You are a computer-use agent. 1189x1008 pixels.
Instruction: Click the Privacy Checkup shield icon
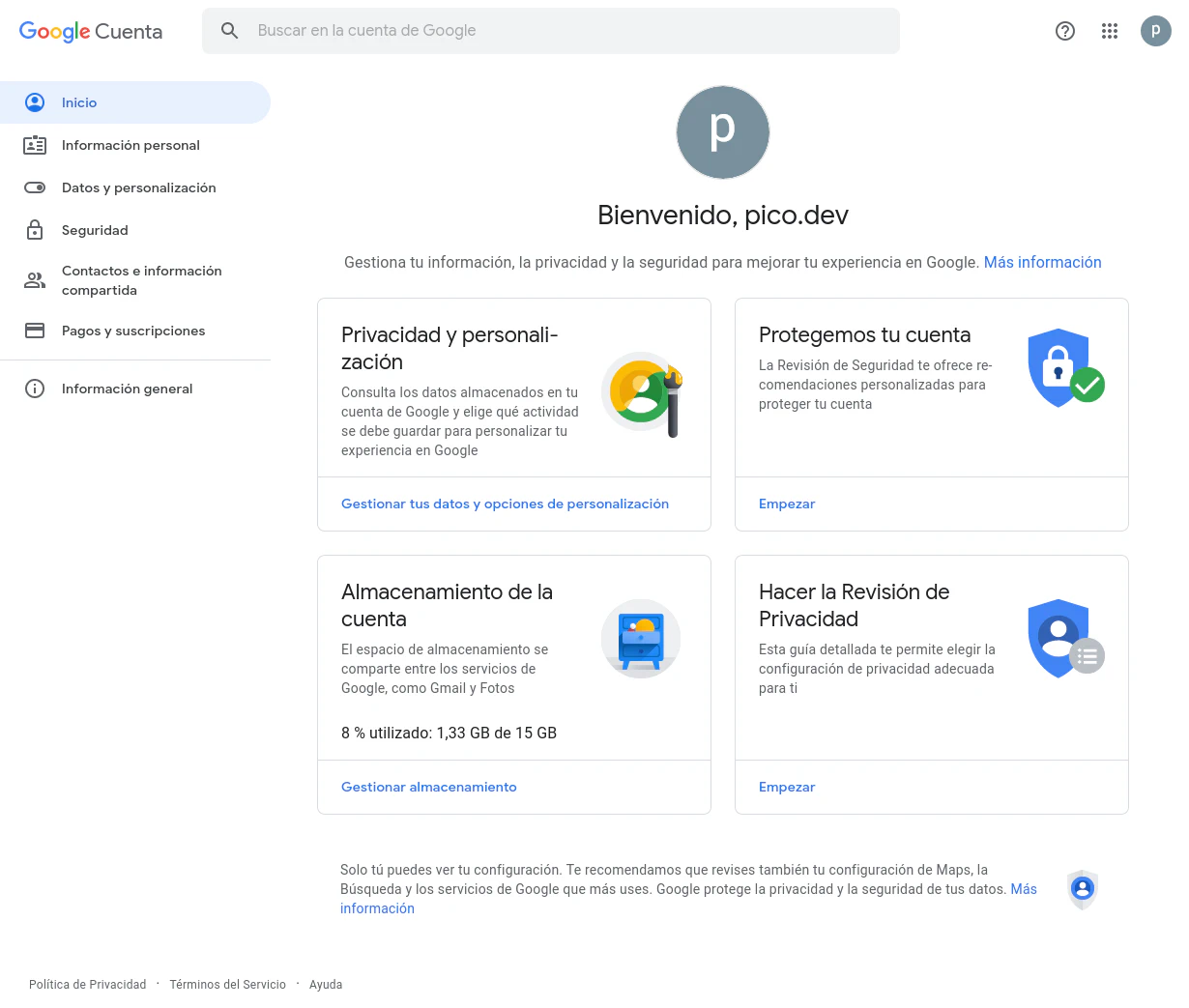1065,639
